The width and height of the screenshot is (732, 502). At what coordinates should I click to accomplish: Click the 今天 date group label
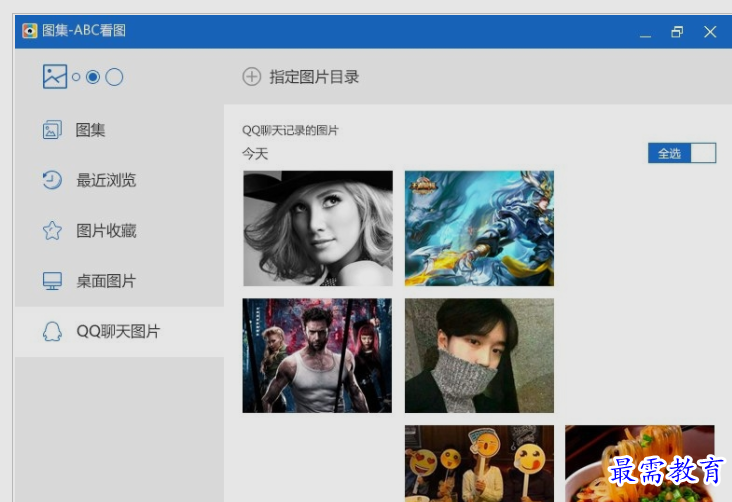tap(255, 154)
